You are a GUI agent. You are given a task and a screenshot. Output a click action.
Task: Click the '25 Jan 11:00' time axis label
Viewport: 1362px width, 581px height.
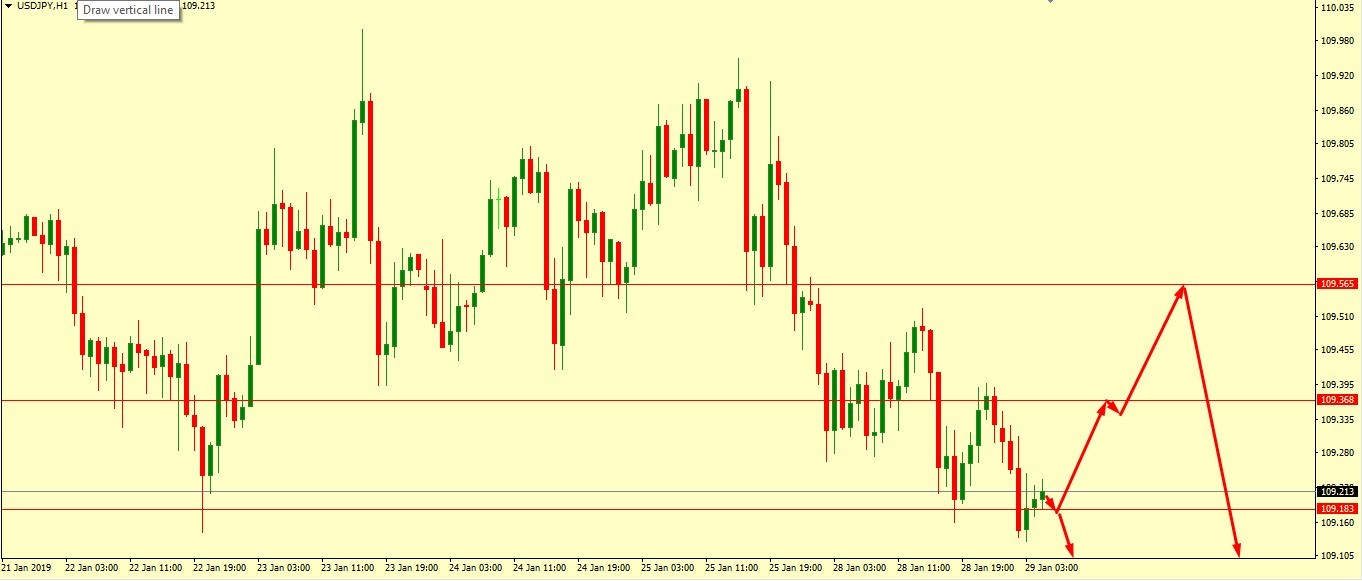pyautogui.click(x=732, y=568)
